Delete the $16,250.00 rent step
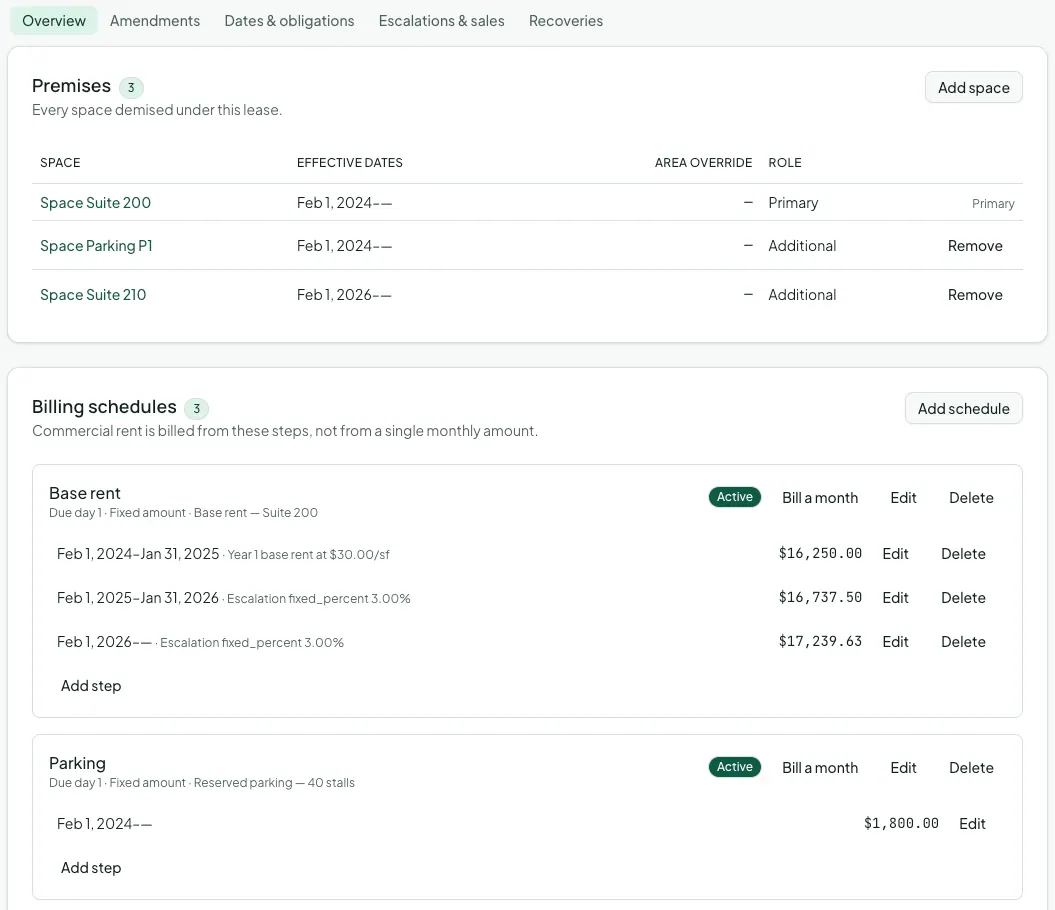The height and width of the screenshot is (910, 1055). click(963, 553)
